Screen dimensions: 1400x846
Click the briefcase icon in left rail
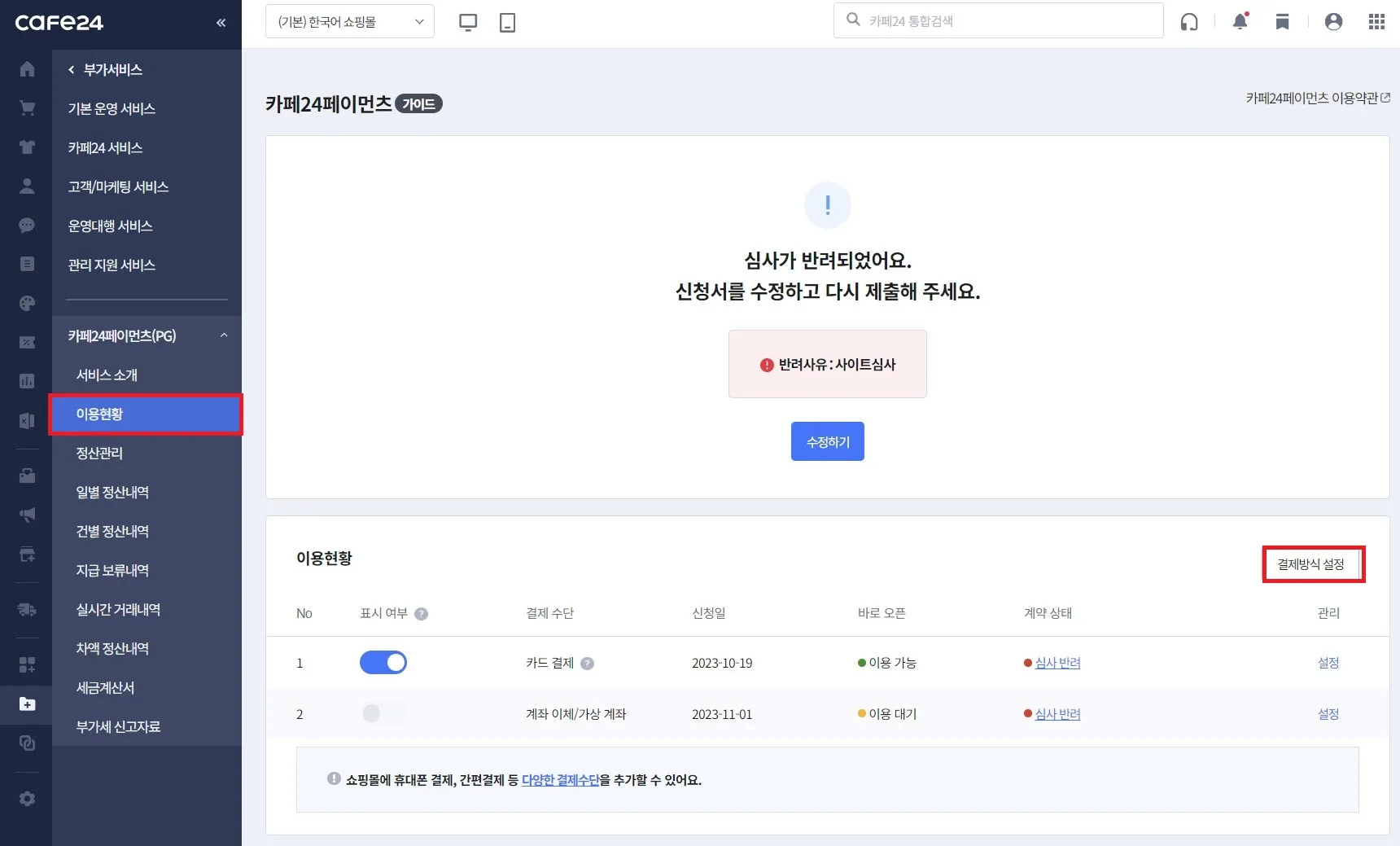(27, 476)
